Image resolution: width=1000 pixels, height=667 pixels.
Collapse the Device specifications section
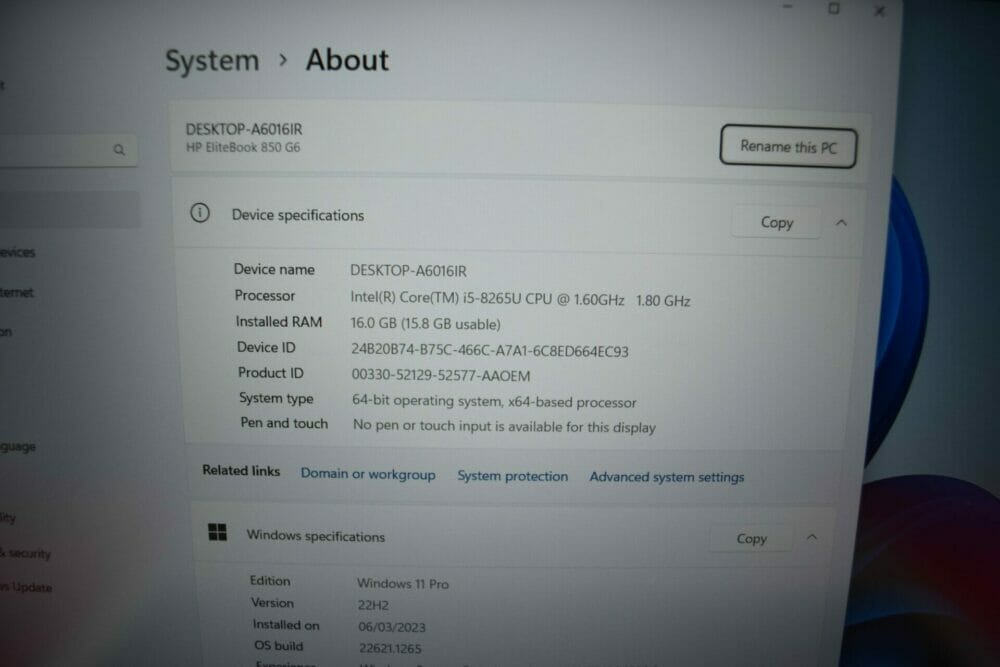click(841, 223)
